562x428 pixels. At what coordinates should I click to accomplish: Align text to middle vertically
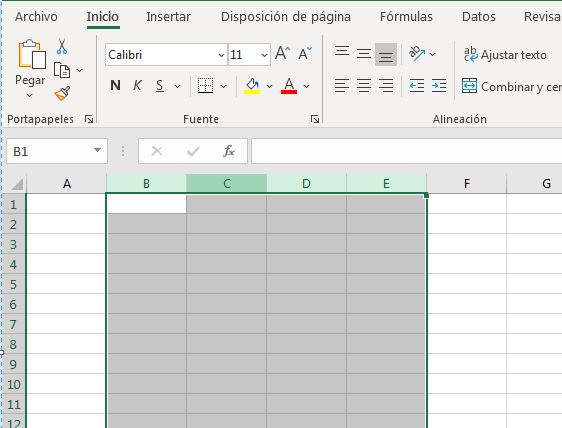tap(364, 54)
